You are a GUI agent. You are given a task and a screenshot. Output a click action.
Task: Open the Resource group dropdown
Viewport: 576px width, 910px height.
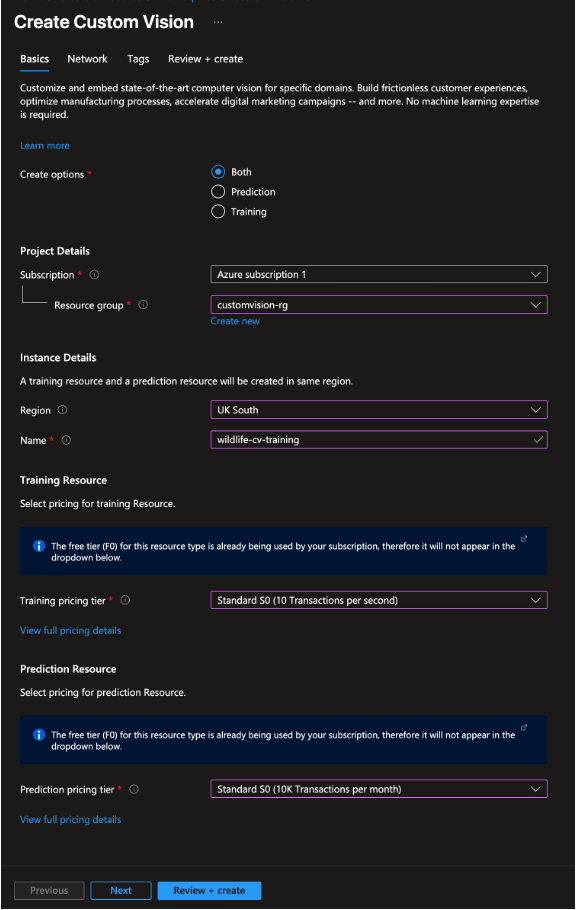tap(379, 305)
